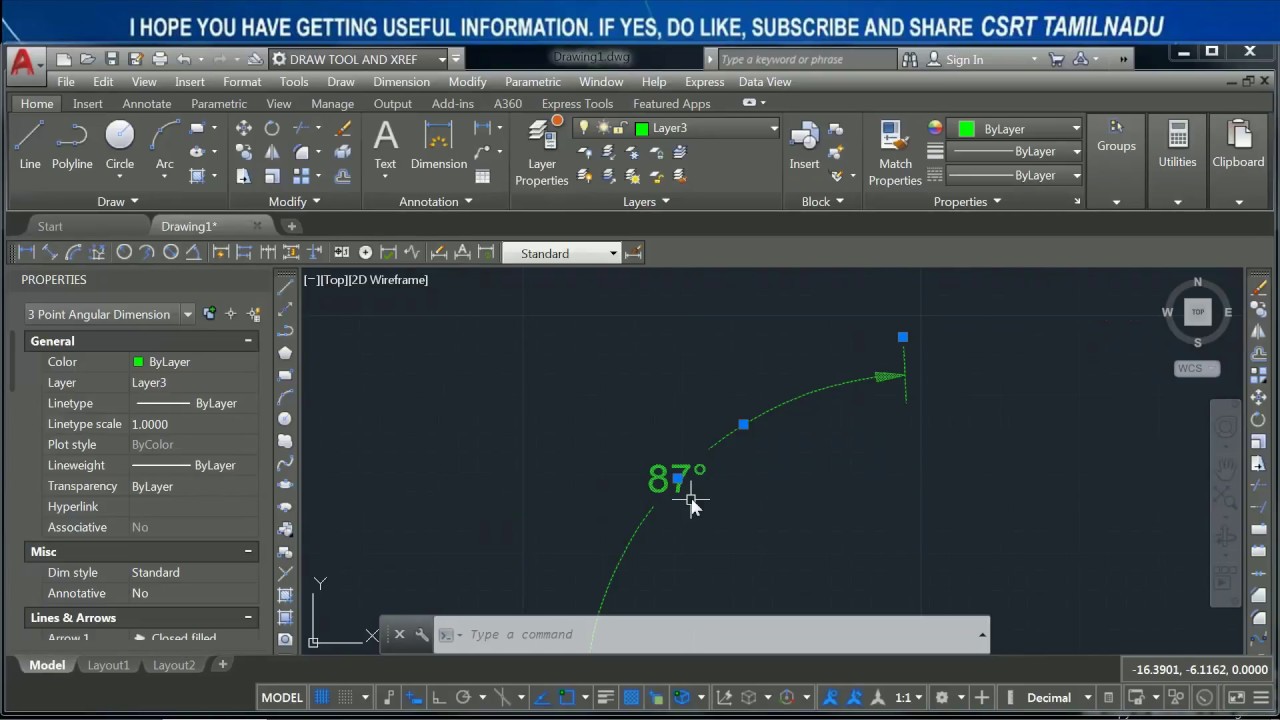Click the Dimension tool in Annotation panel

pos(439,145)
